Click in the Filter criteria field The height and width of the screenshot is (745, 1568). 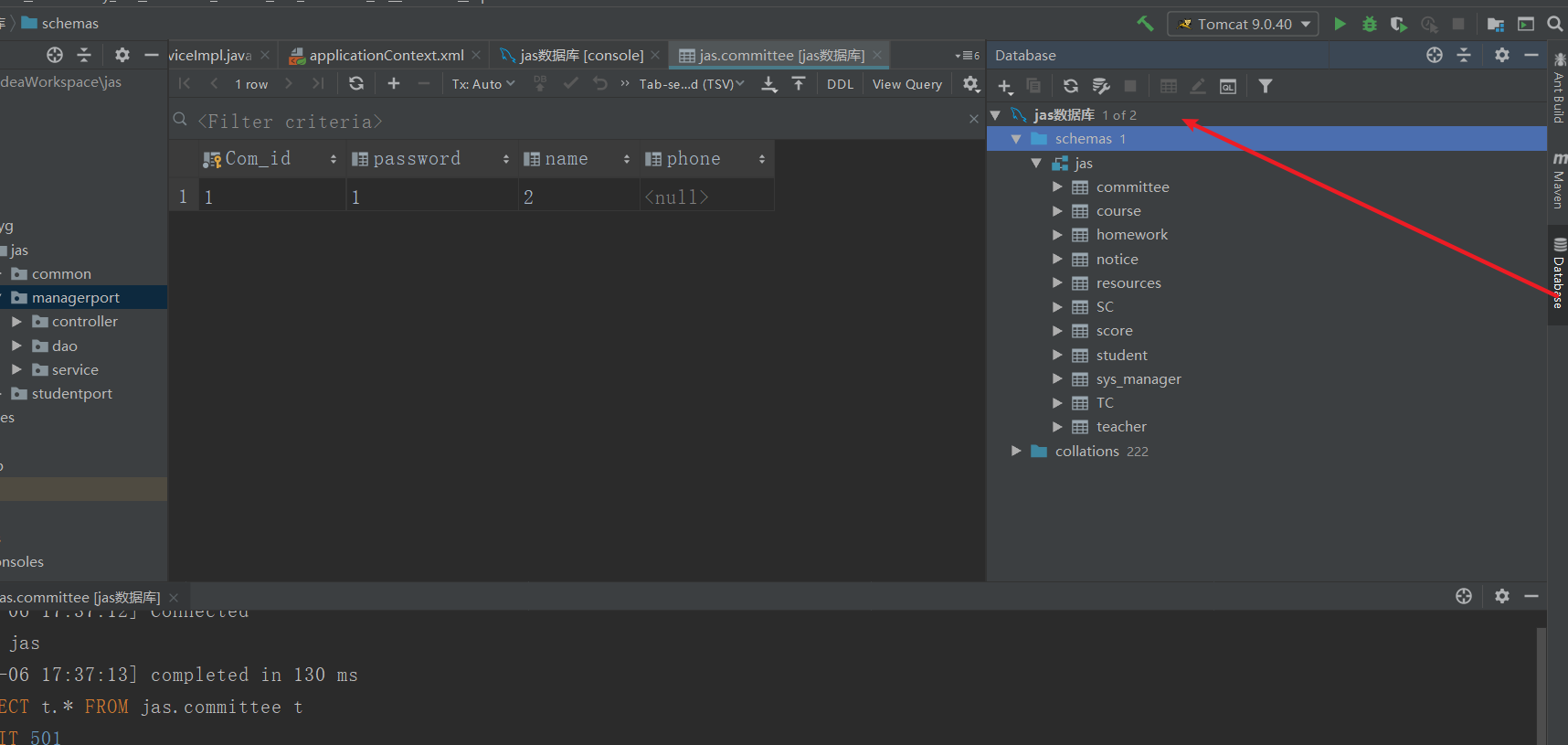pos(576,121)
